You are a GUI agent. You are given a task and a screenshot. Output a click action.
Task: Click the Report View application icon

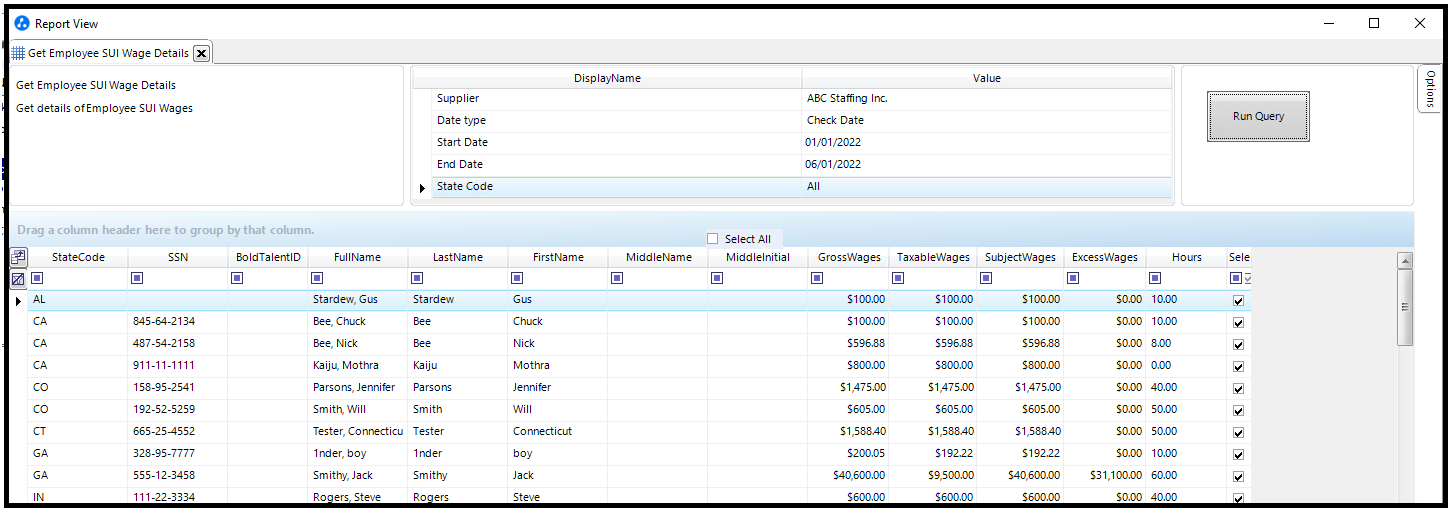[x=22, y=23]
